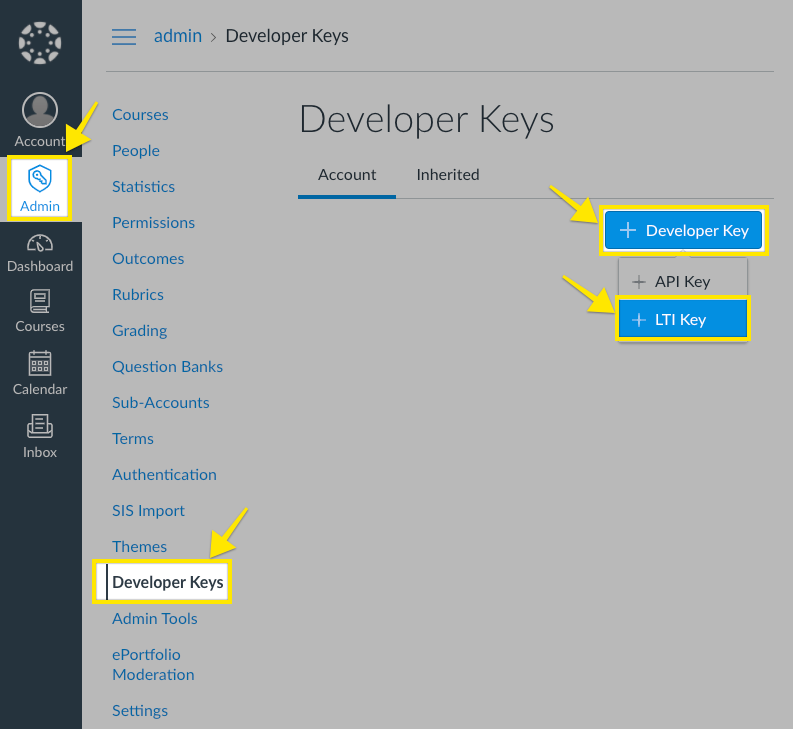Open the Permissions link
The image size is (793, 729).
(153, 223)
